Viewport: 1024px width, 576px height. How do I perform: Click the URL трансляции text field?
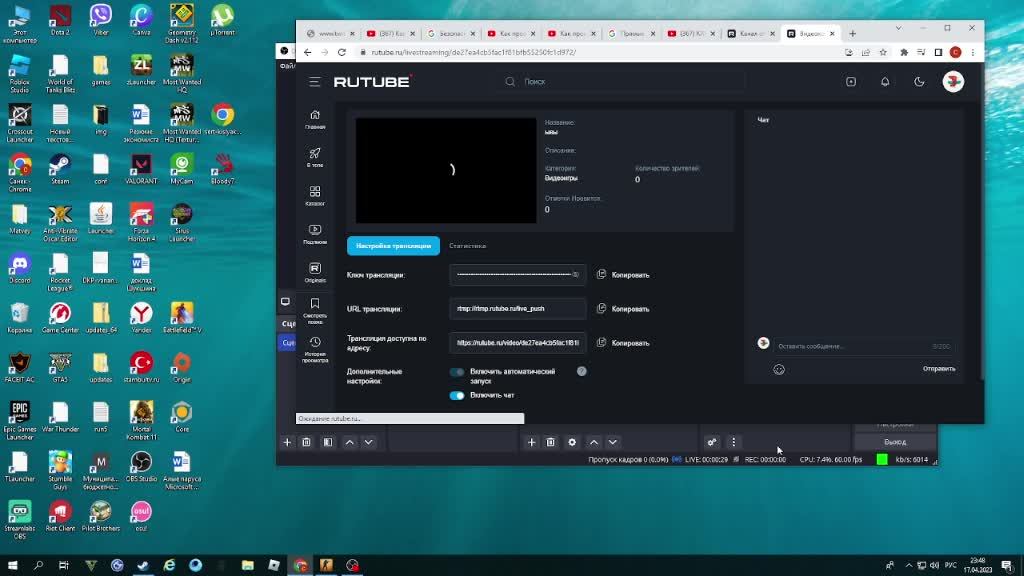(517, 309)
